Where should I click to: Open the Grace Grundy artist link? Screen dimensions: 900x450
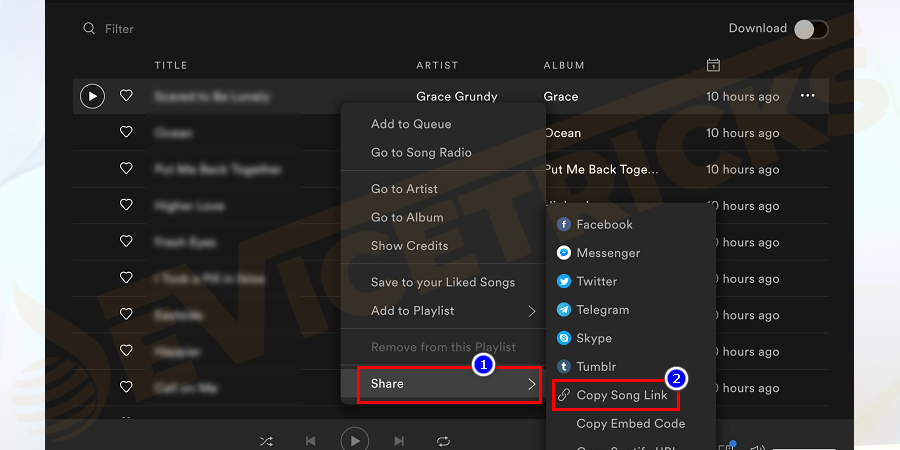(457, 96)
